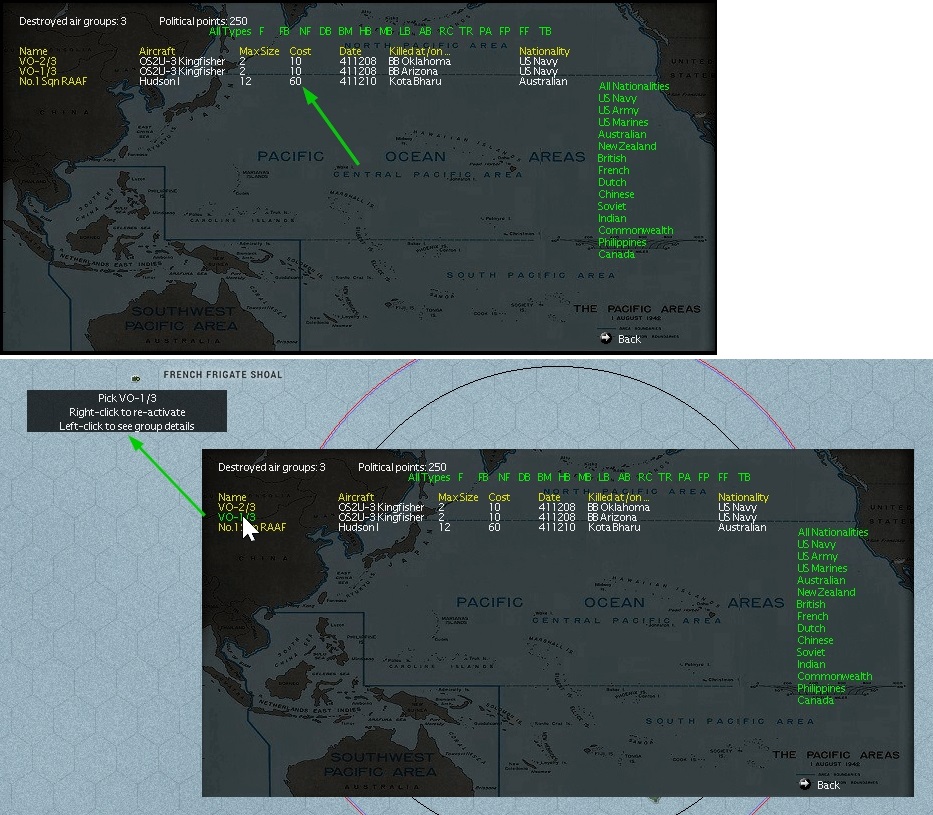Filter by FF type in lower screenshot
The width and height of the screenshot is (933, 815).
(x=723, y=477)
